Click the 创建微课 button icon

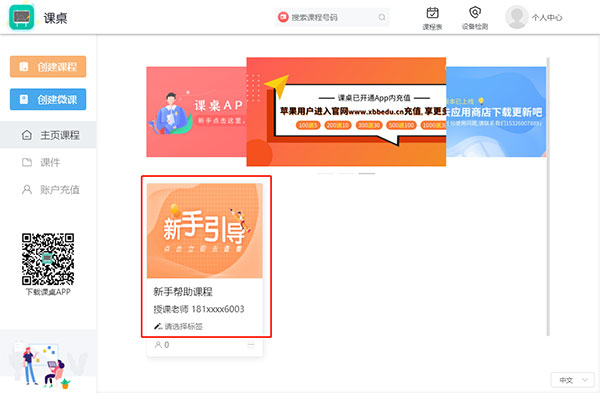pos(24,99)
